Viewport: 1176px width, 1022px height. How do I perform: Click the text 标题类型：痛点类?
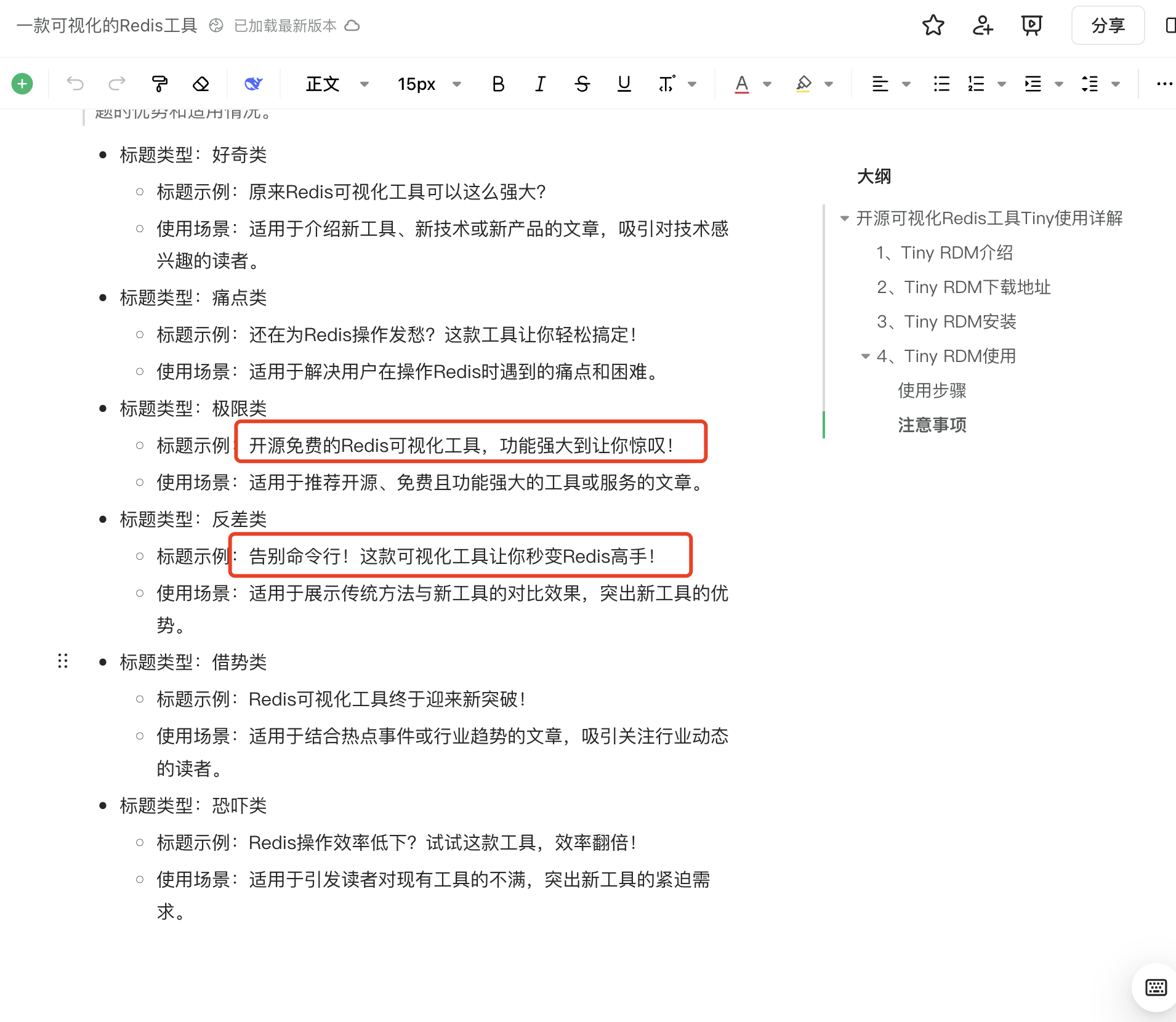coord(193,298)
